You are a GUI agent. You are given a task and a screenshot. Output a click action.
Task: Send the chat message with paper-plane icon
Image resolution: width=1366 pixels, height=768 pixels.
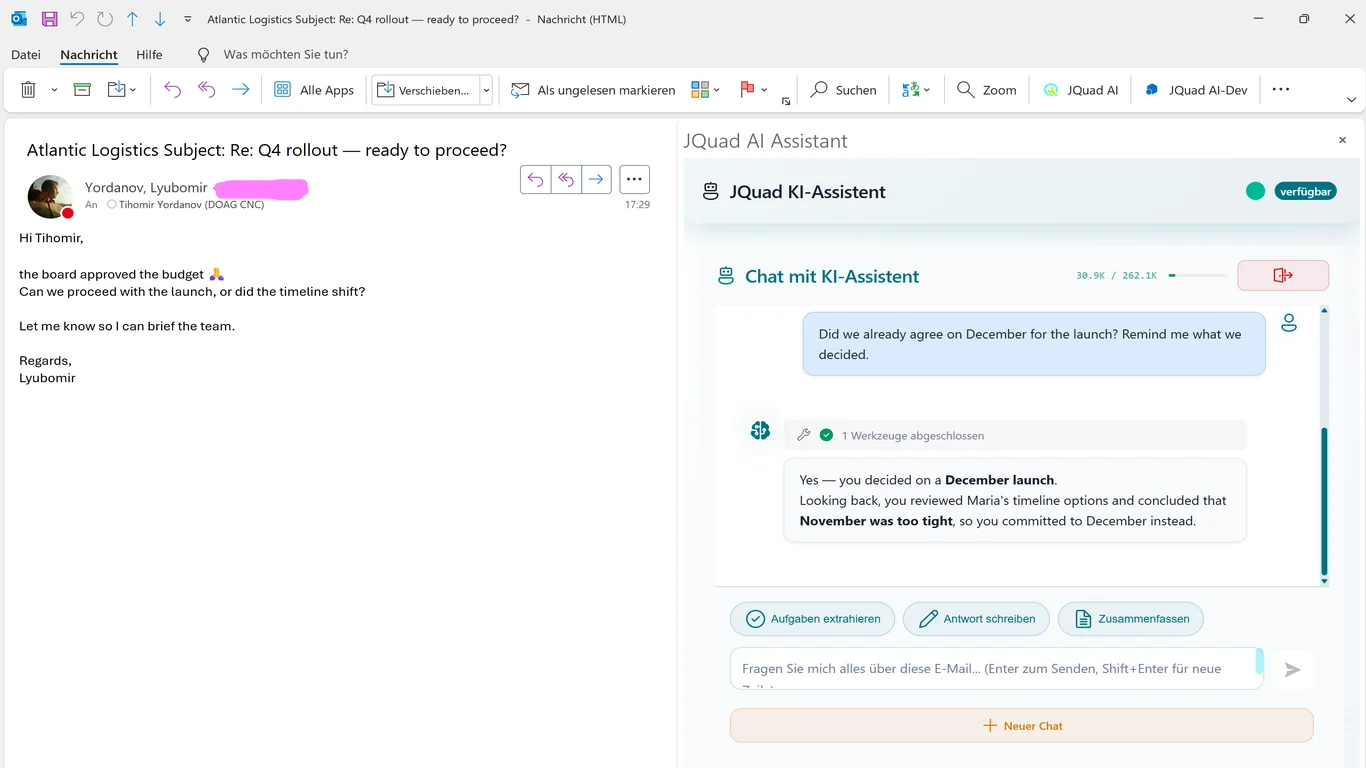(x=1292, y=670)
